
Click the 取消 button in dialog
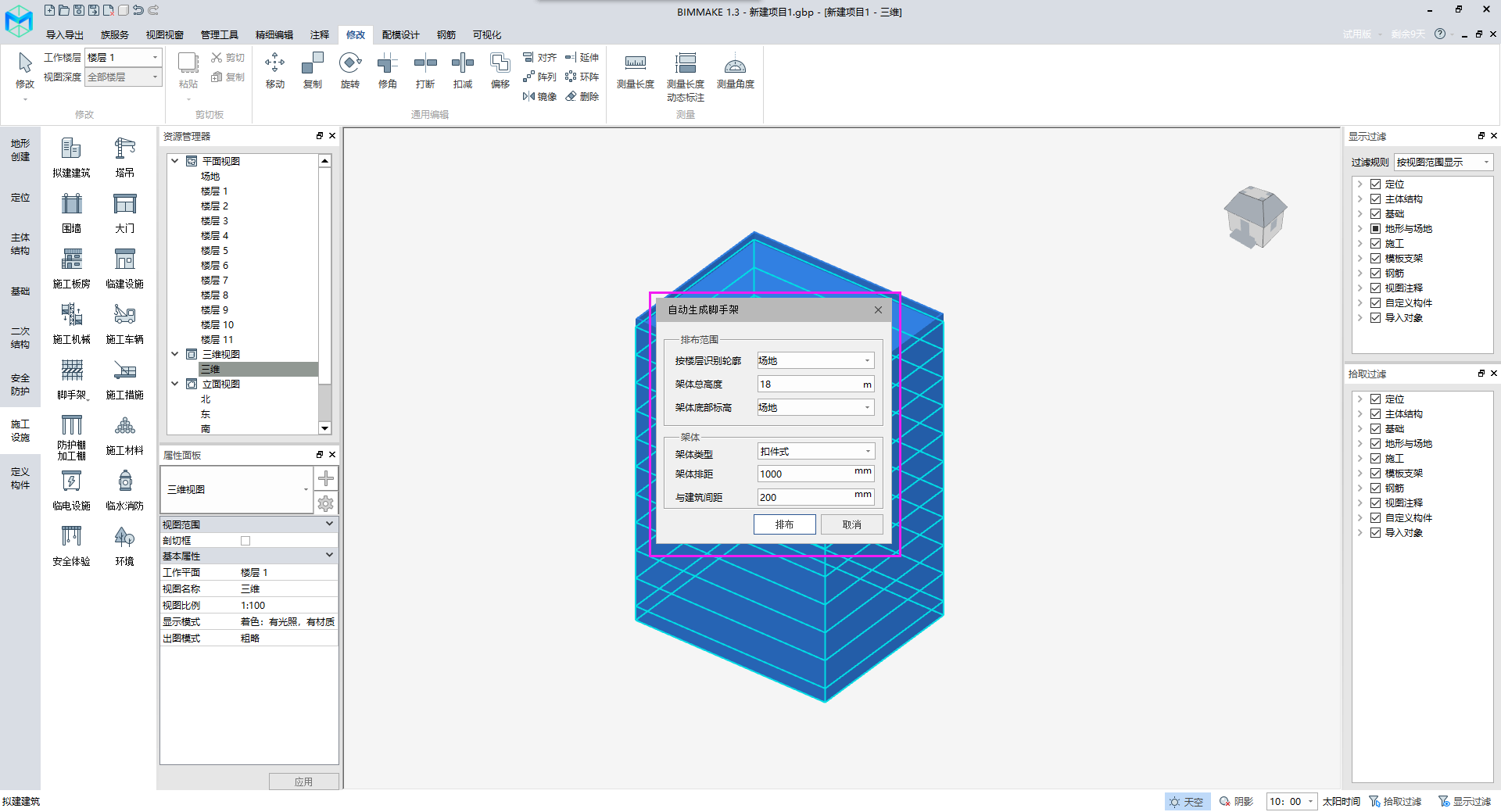[851, 524]
